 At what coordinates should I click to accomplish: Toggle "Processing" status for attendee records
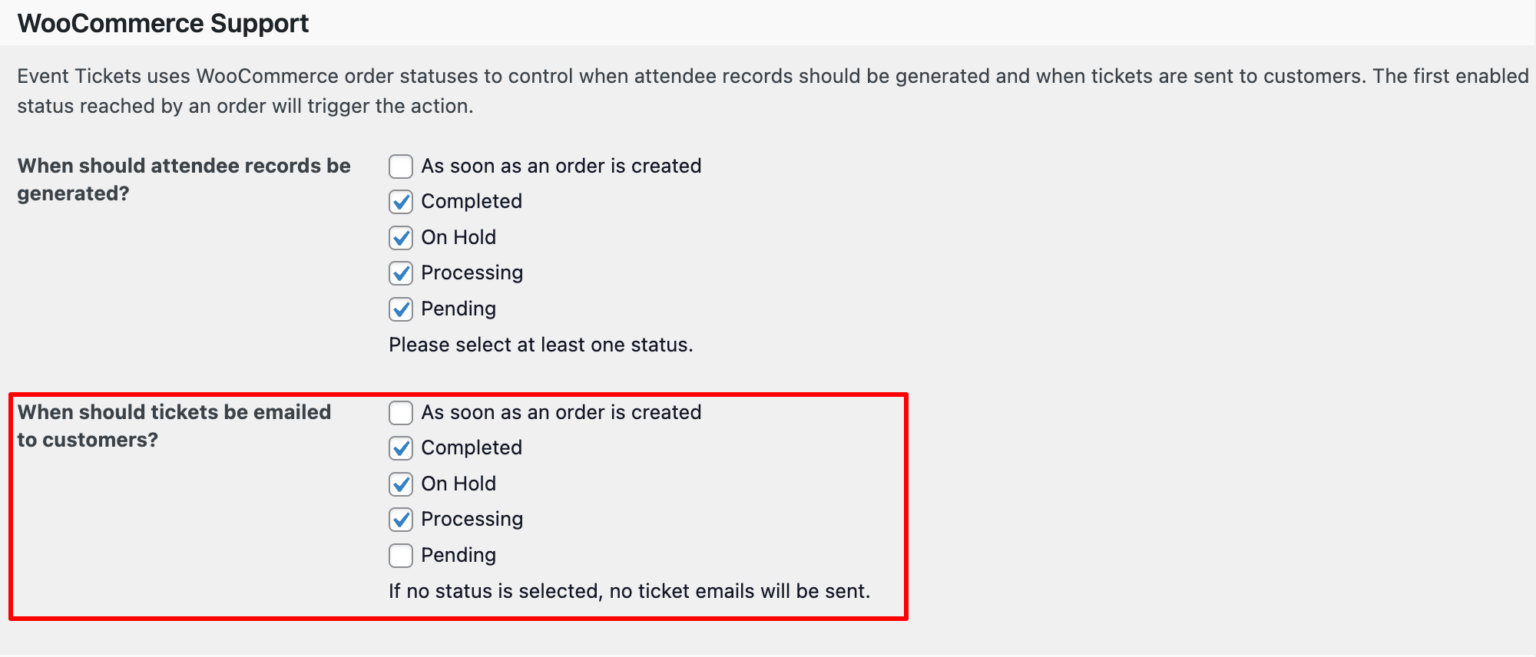point(401,273)
